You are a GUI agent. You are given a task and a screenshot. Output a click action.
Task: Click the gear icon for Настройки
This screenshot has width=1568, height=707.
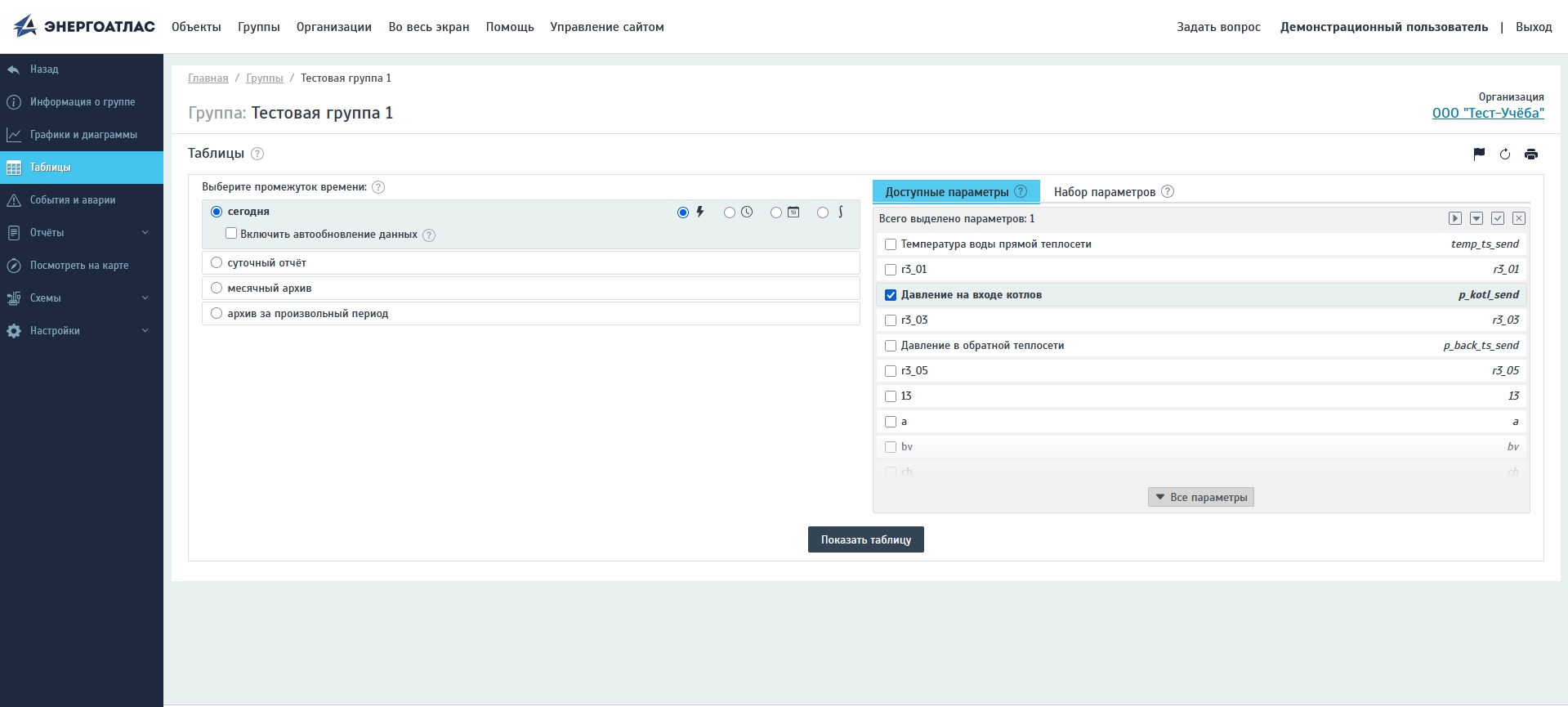(14, 331)
